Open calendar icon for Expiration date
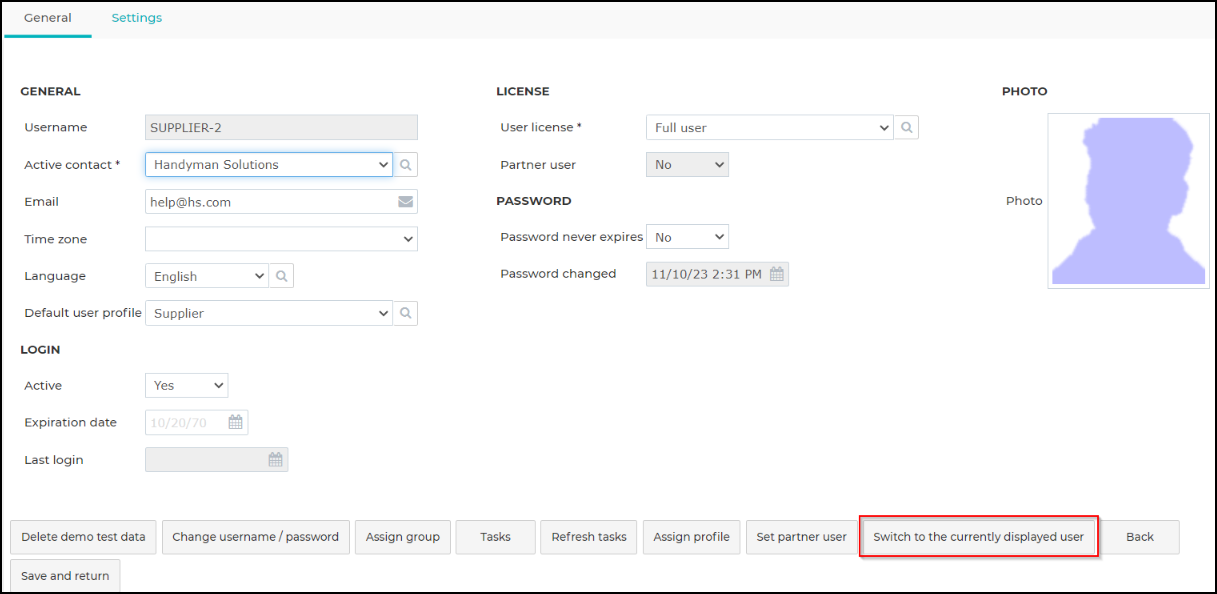The height and width of the screenshot is (594, 1217). coord(236,422)
